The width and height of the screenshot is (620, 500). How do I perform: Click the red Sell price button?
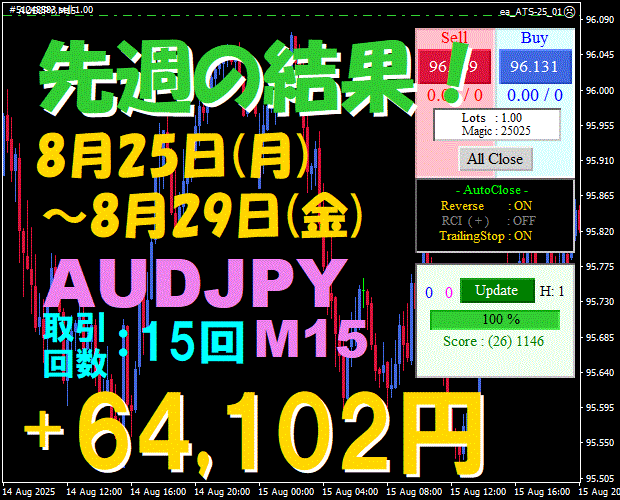click(x=455, y=66)
